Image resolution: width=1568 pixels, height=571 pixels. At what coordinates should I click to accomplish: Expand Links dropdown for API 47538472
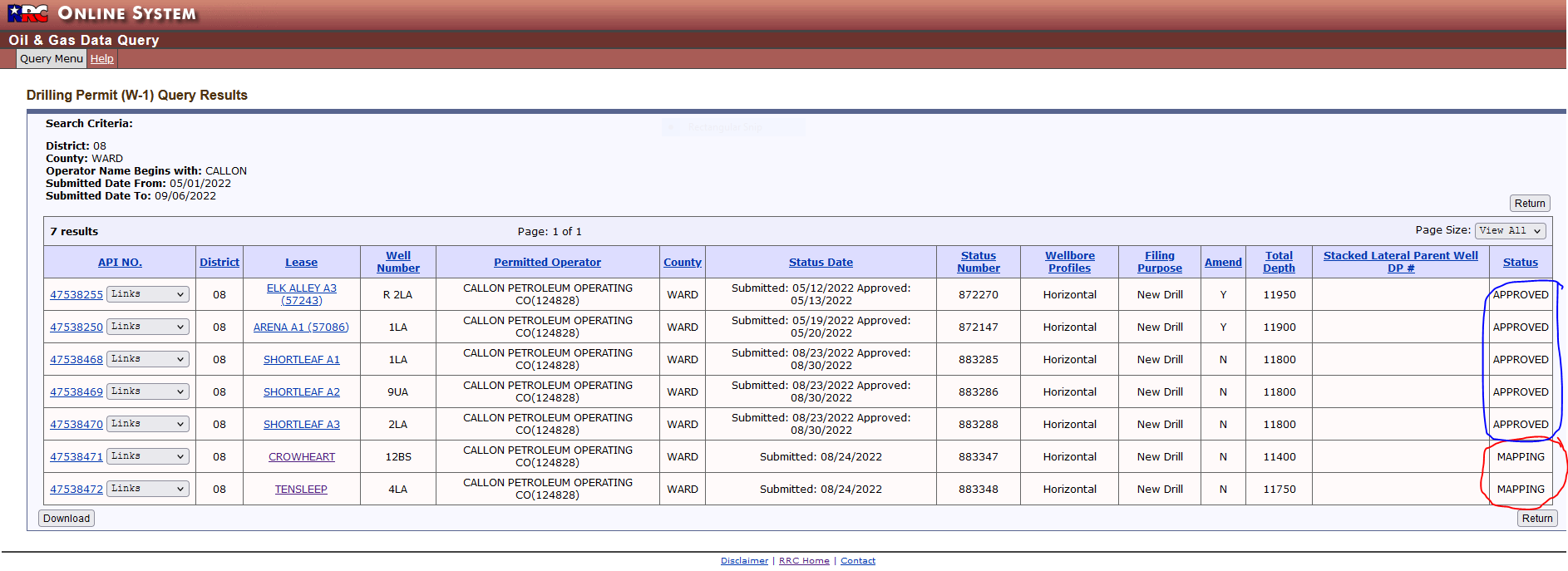click(148, 489)
